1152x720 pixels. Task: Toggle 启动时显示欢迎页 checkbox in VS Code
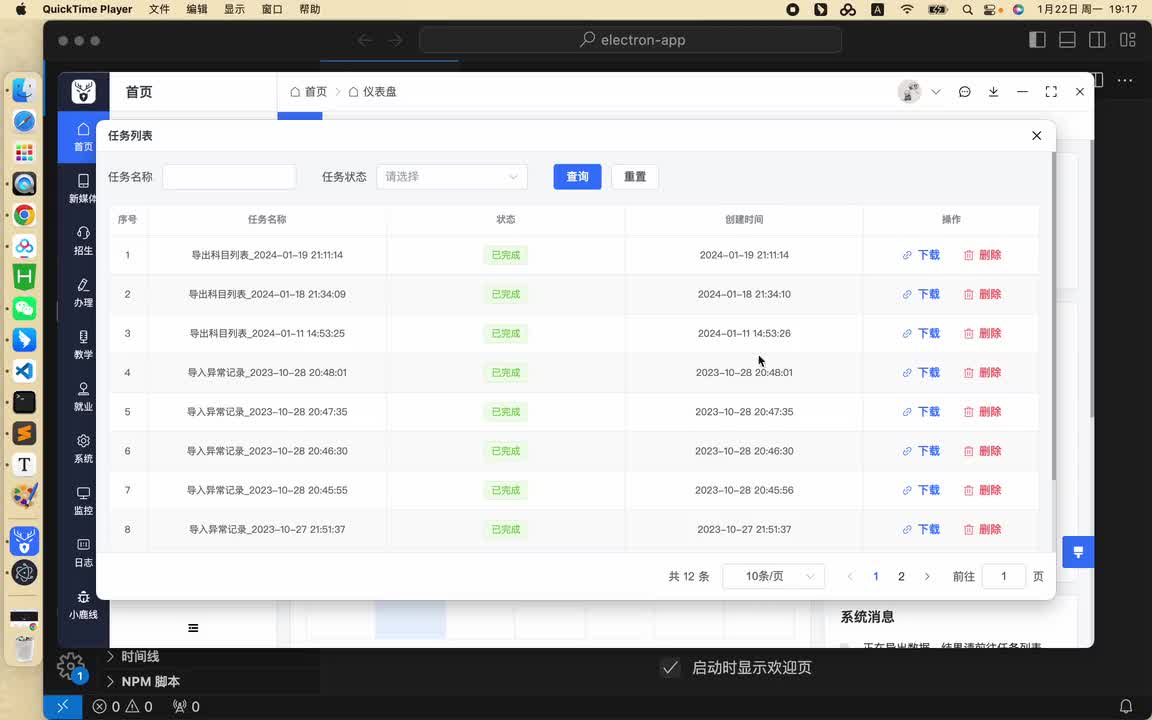[x=669, y=667]
